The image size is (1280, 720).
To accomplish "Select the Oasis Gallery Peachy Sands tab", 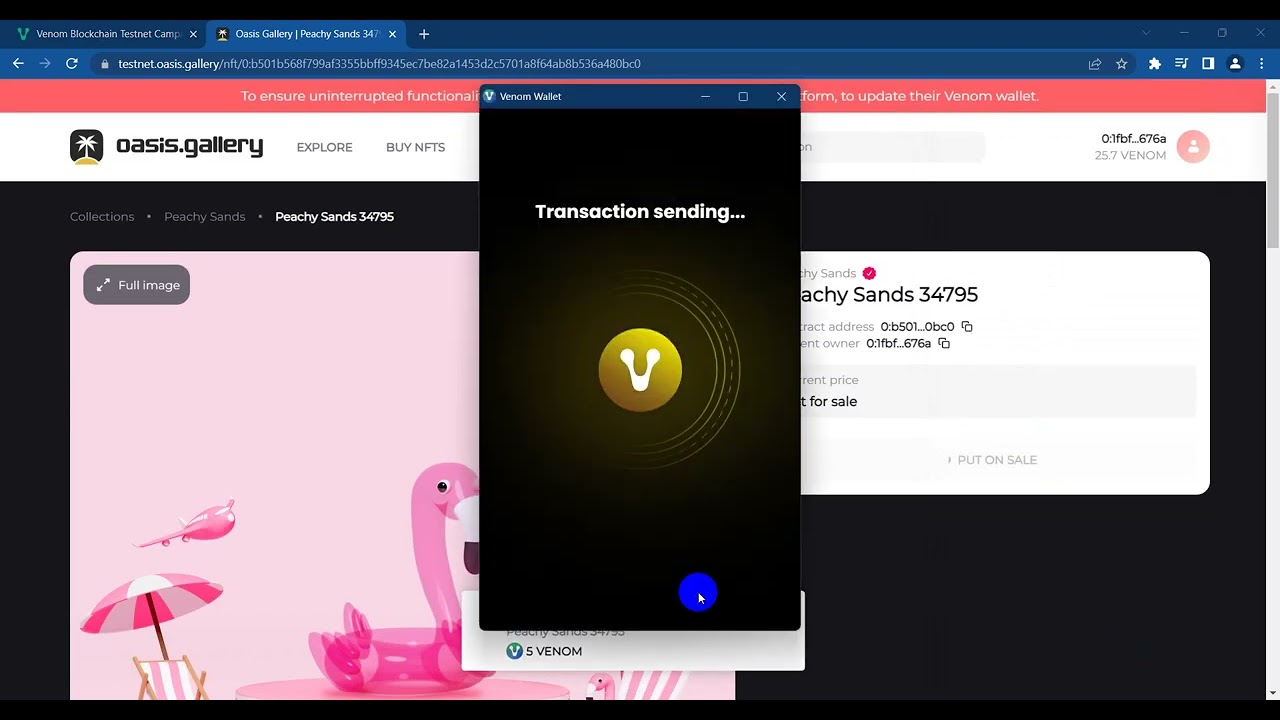I will 307,34.
